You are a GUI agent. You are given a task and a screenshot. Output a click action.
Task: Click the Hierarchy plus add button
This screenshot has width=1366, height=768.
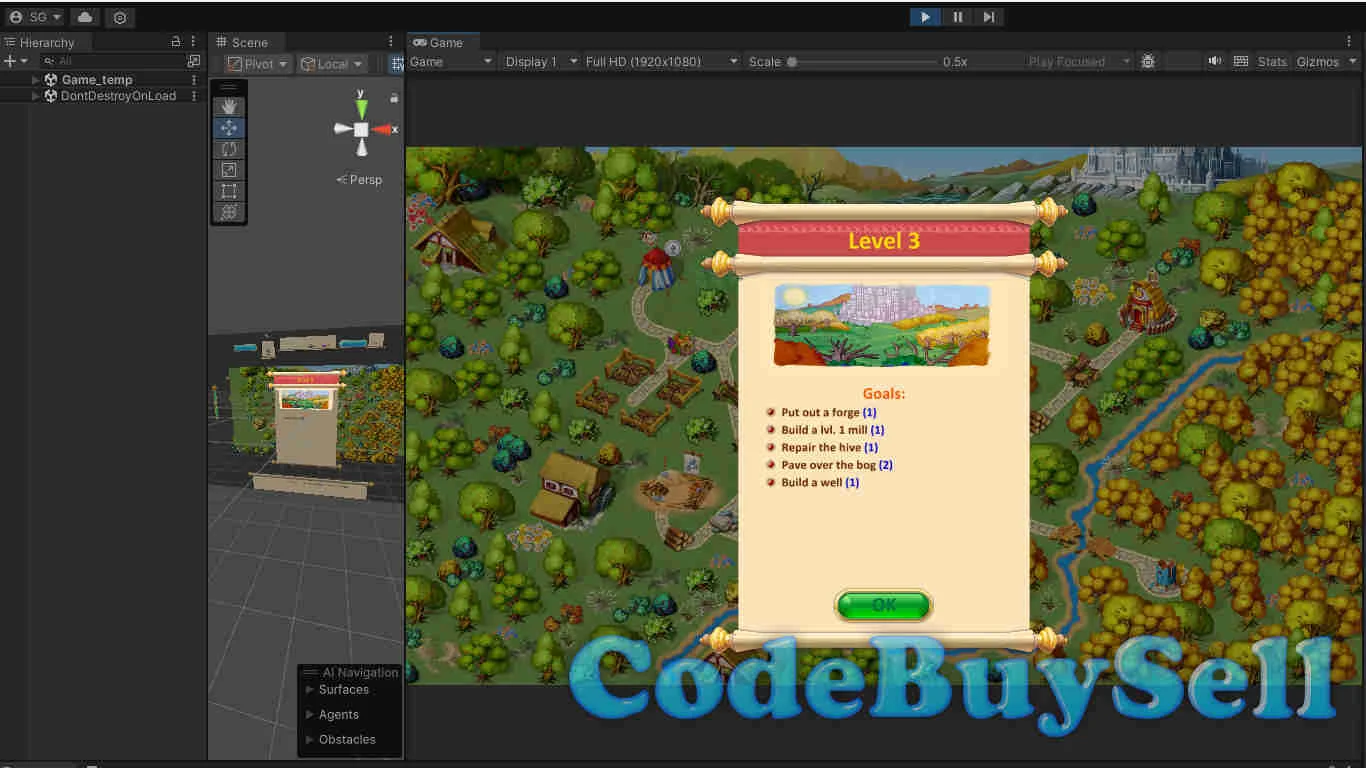click(x=10, y=61)
